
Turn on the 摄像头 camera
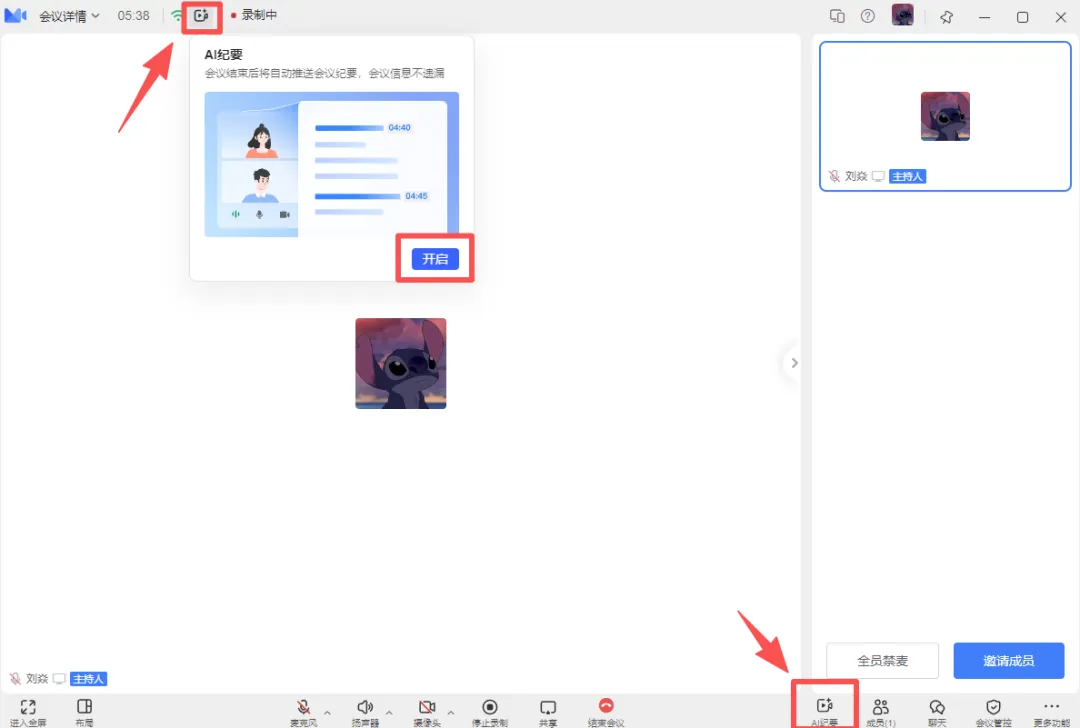(x=427, y=712)
